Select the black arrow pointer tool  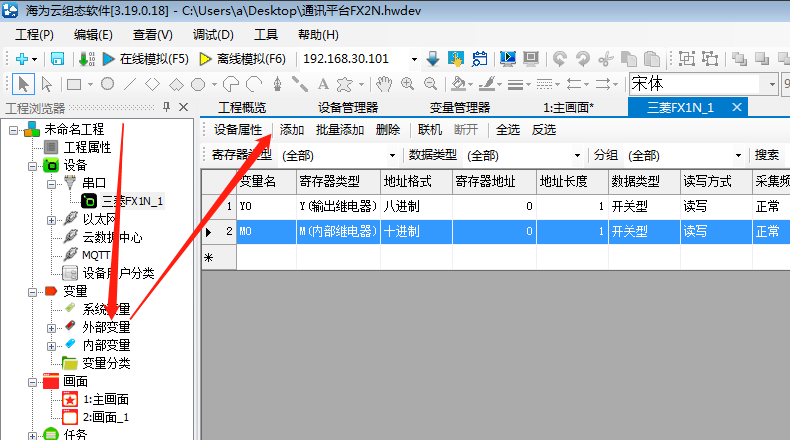[23, 84]
